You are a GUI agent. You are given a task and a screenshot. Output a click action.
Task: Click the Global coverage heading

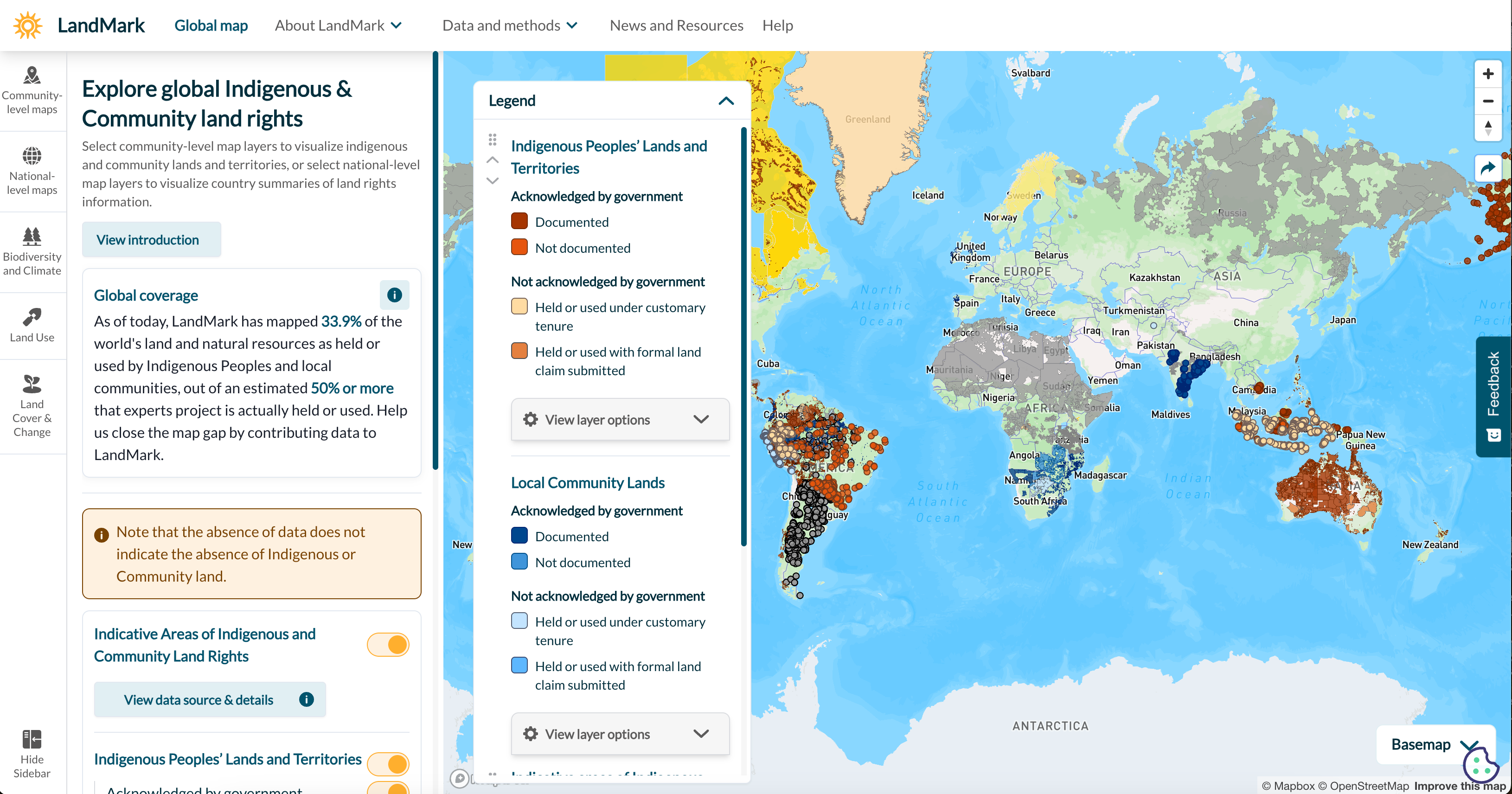[146, 295]
